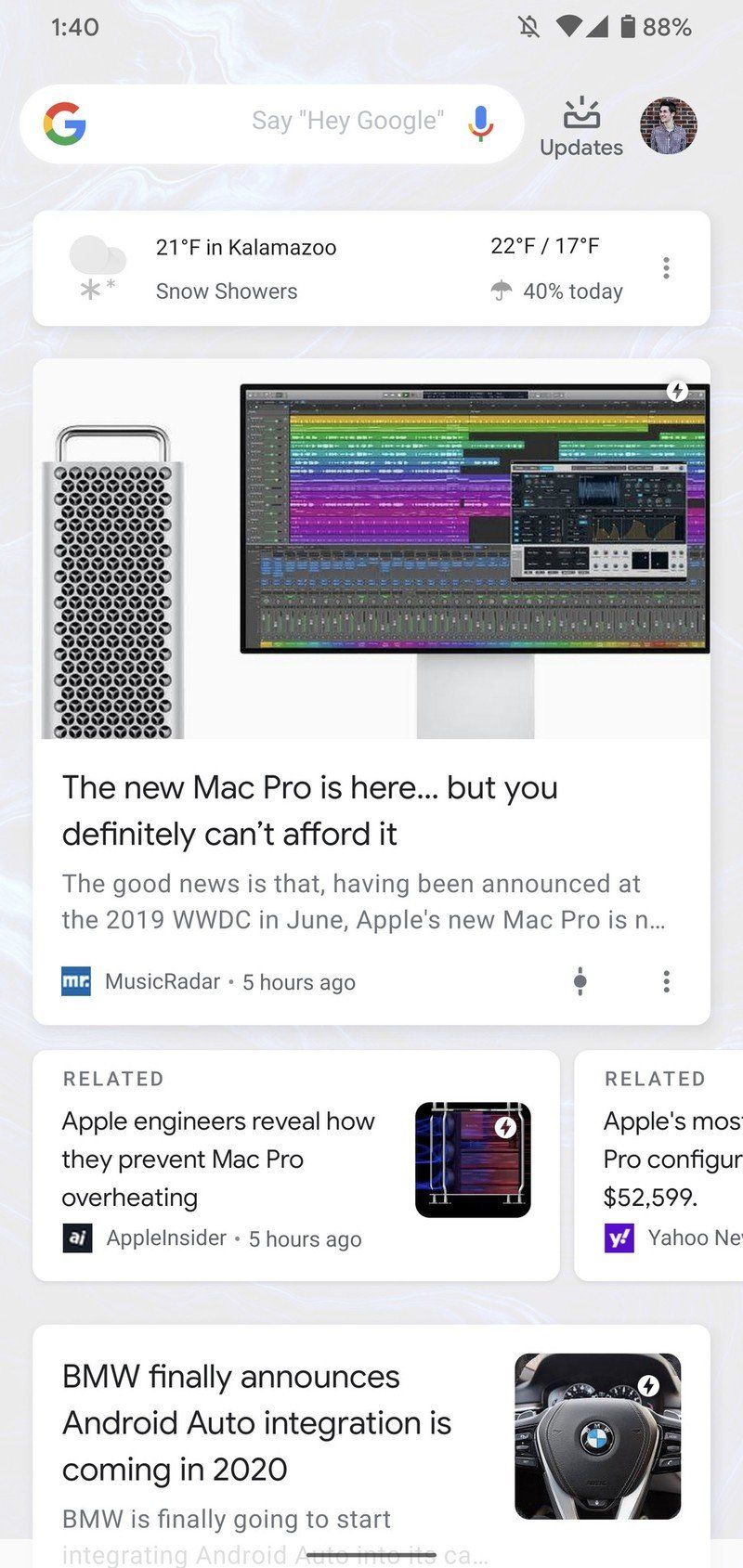Screen dimensions: 743x1568
Task: Tap the MusicRadar source logo
Action: pos(76,981)
